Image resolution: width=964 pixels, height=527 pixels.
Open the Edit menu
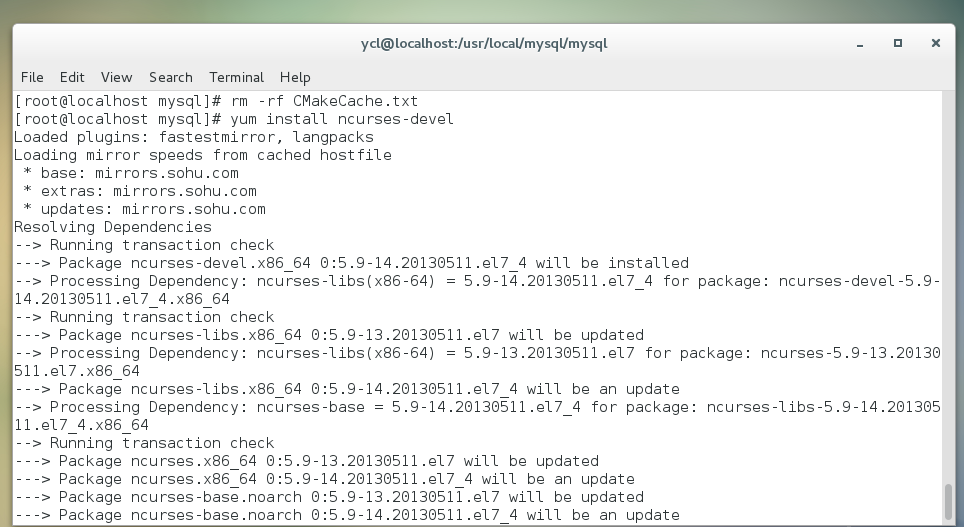[x=72, y=77]
